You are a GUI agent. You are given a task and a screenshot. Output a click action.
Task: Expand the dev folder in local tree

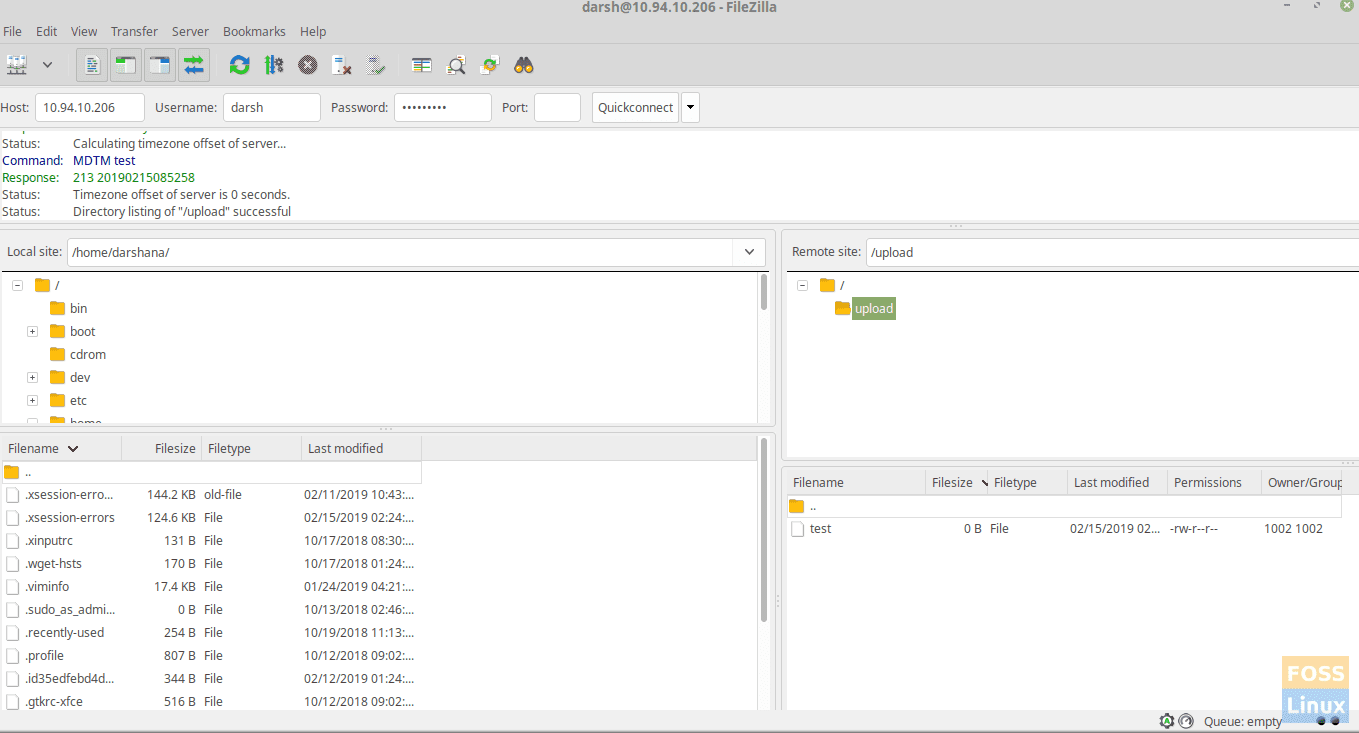pyautogui.click(x=32, y=377)
